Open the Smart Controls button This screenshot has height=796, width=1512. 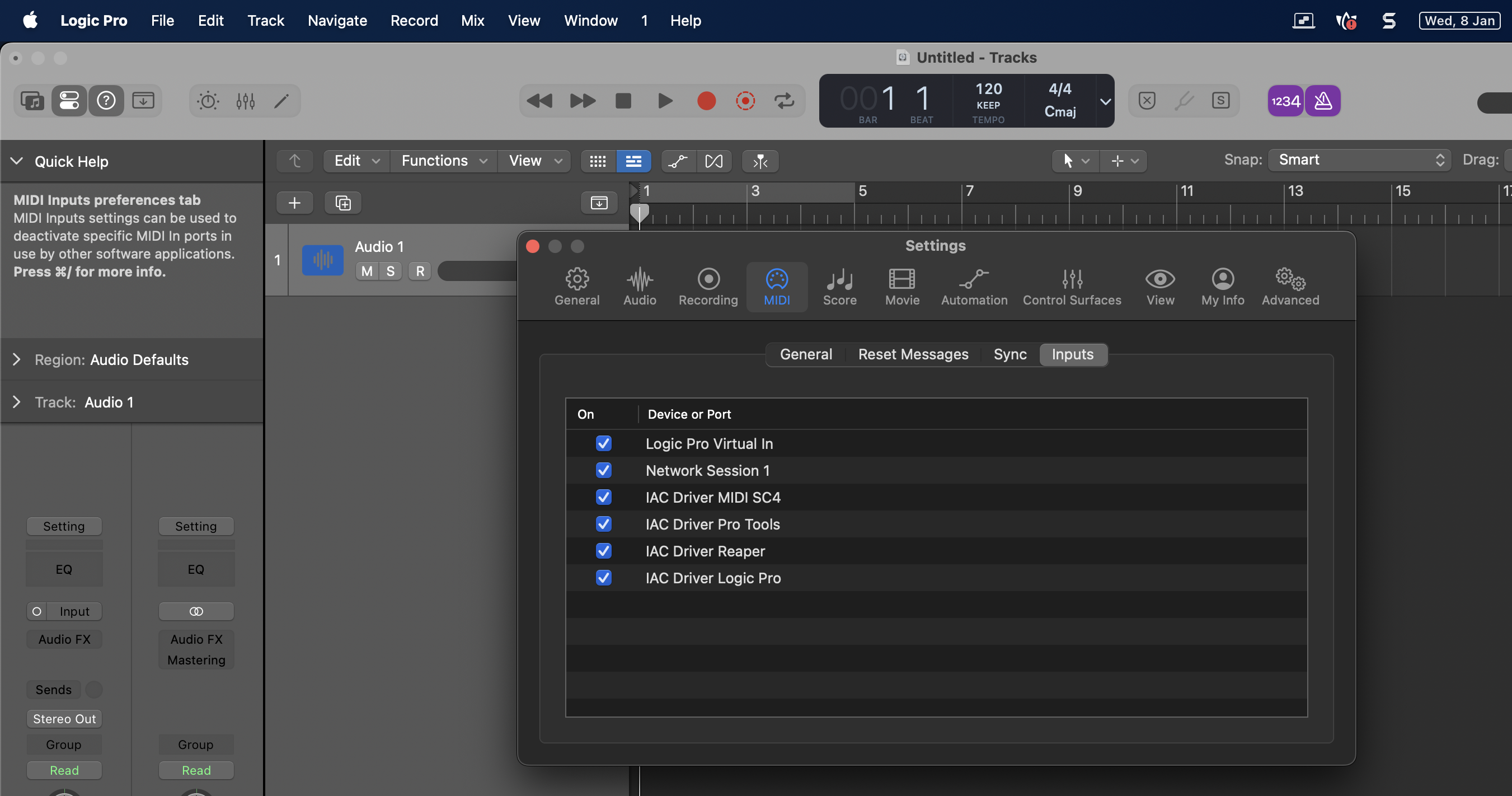208,101
